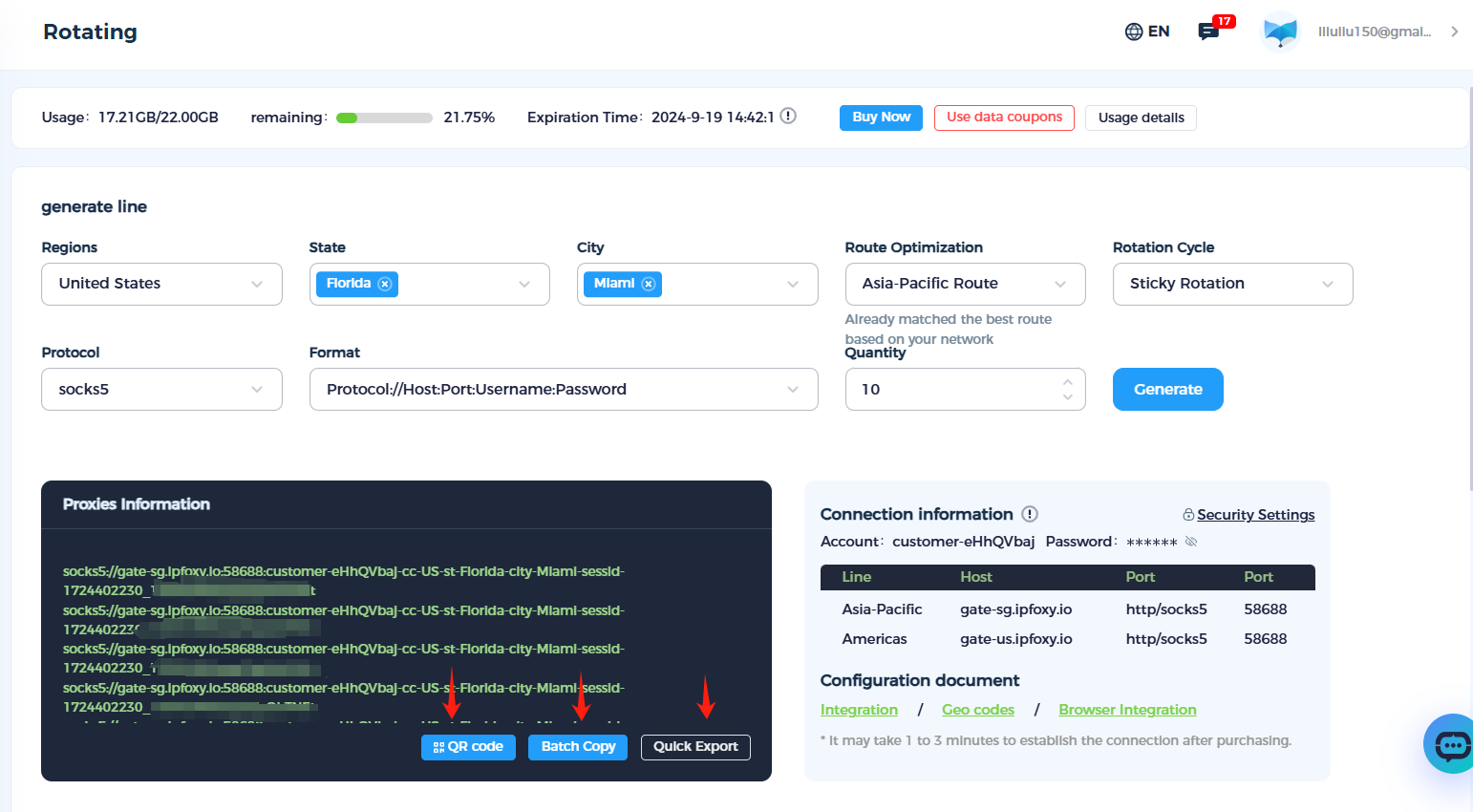Click the user avatar next to lilulilu150@gmail
Viewport: 1473px width, 812px height.
tap(1279, 31)
